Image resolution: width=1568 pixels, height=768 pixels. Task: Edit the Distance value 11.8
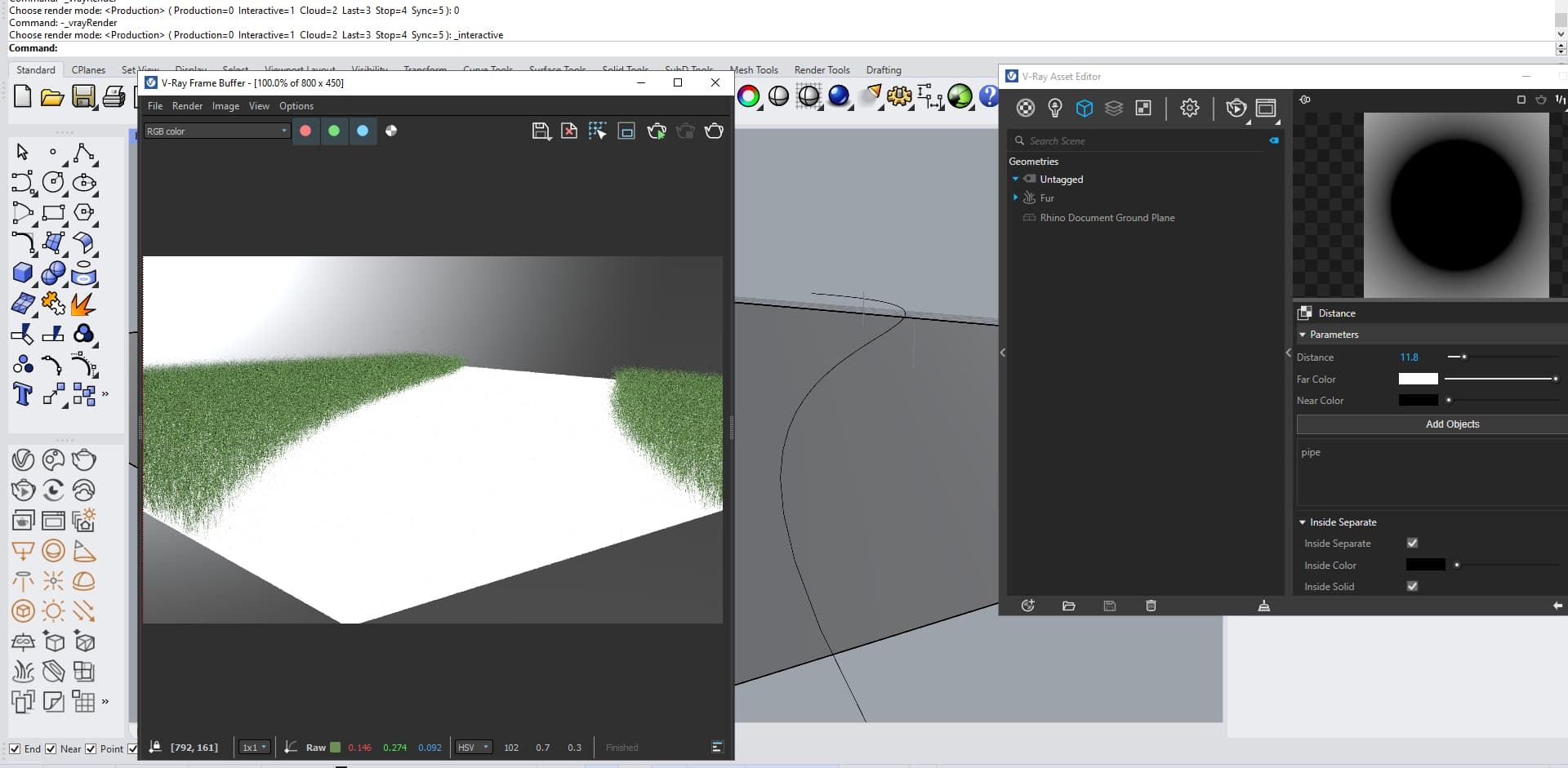coord(1410,357)
